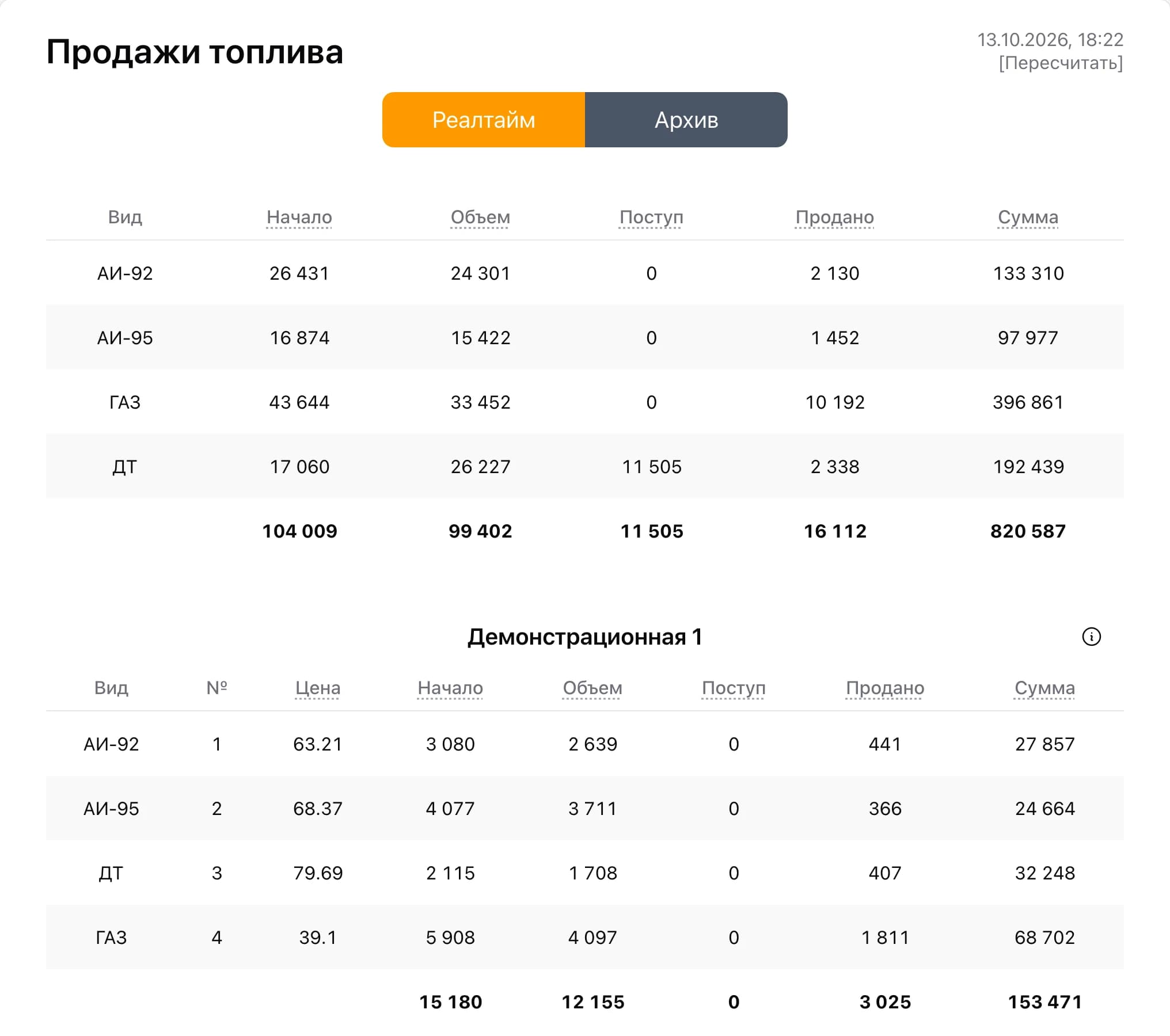Select the cell with value 68 702
1170x1036 pixels.
[x=1044, y=938]
